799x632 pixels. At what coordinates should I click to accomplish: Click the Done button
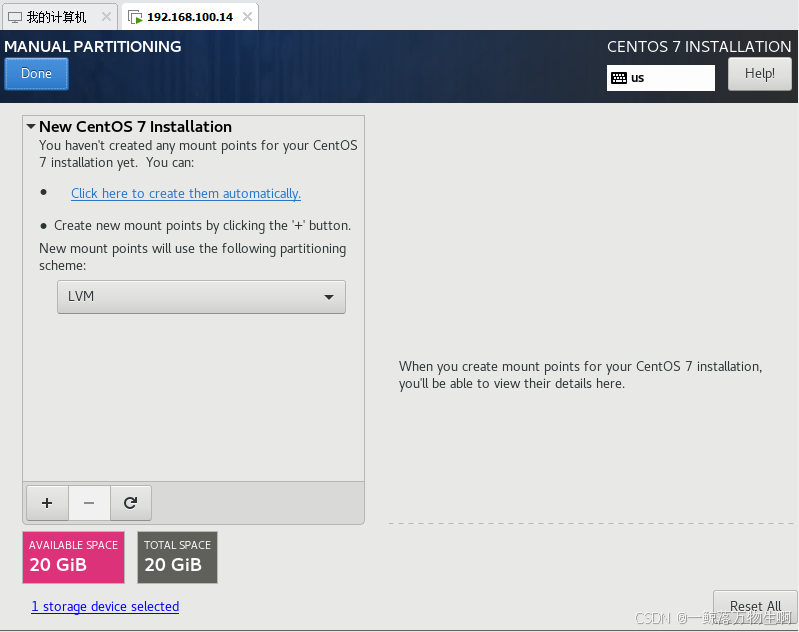point(36,74)
